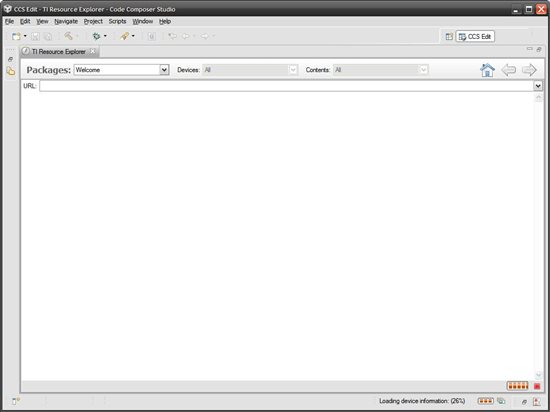Click the Home icon in Resource Explorer
The width and height of the screenshot is (550, 412).
point(487,70)
